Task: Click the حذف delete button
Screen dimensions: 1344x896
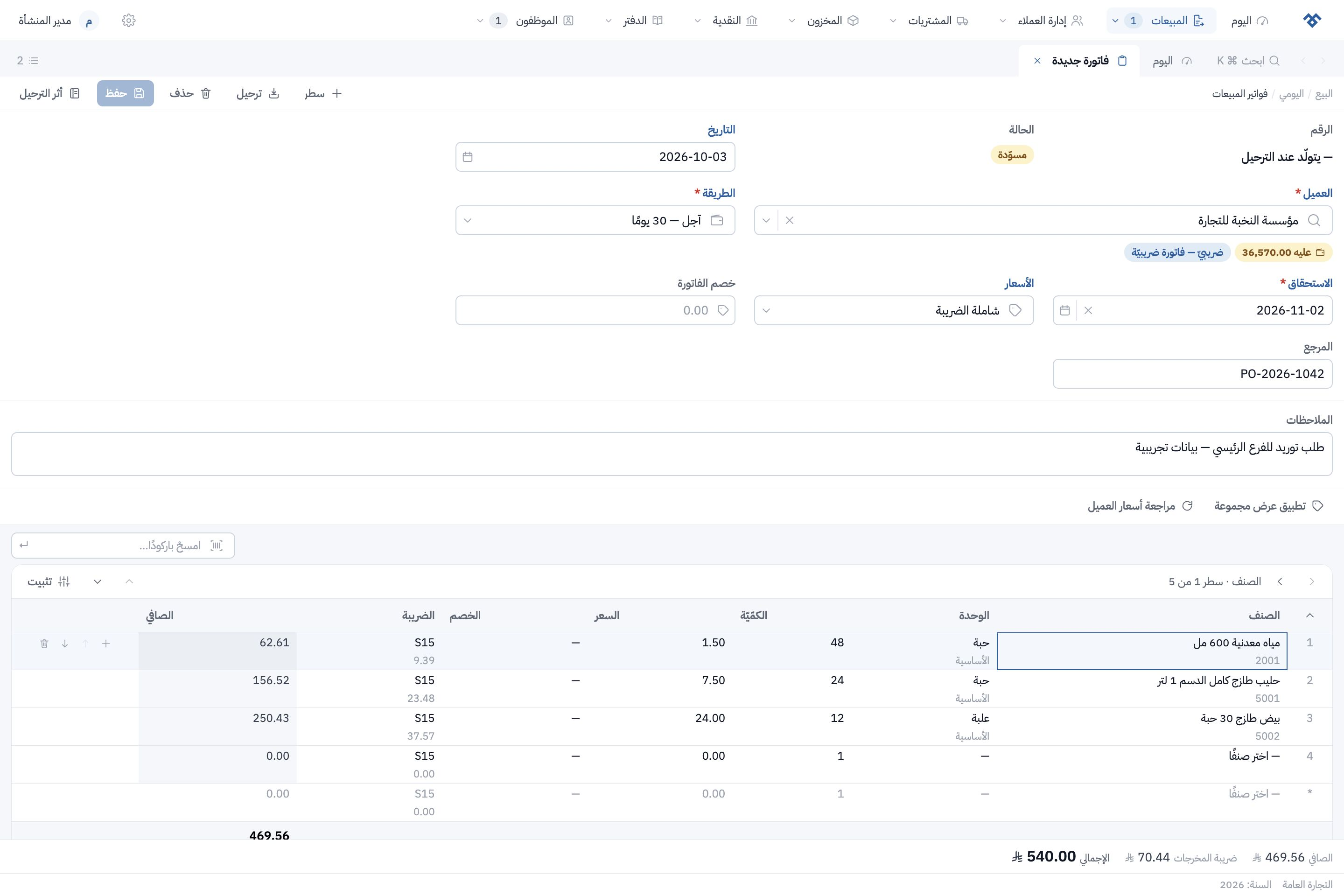Action: [x=190, y=93]
